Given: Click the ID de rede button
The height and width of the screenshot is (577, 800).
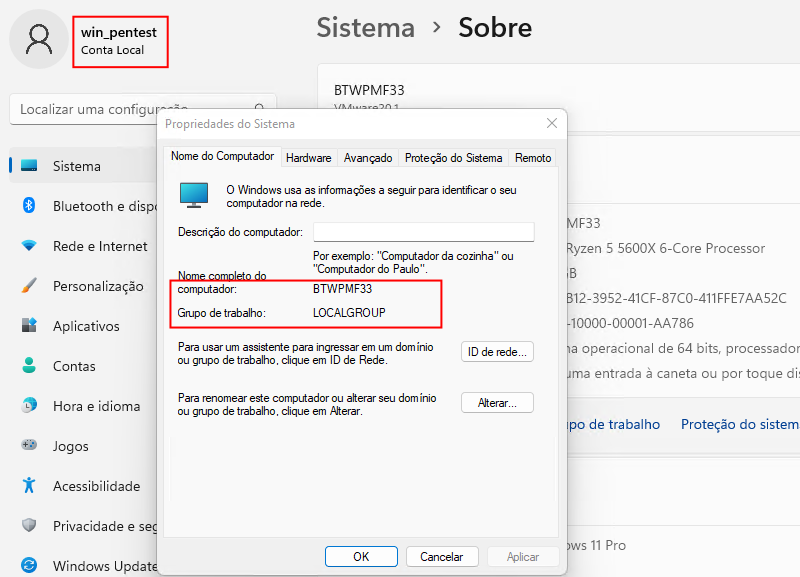Looking at the screenshot, I should point(497,352).
